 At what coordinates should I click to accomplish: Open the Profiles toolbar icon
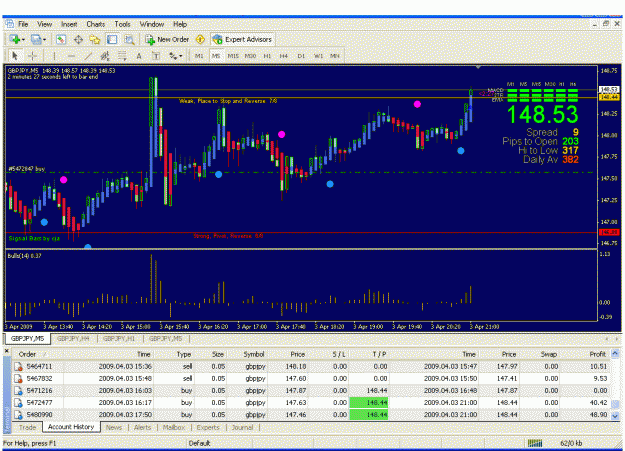(36, 39)
